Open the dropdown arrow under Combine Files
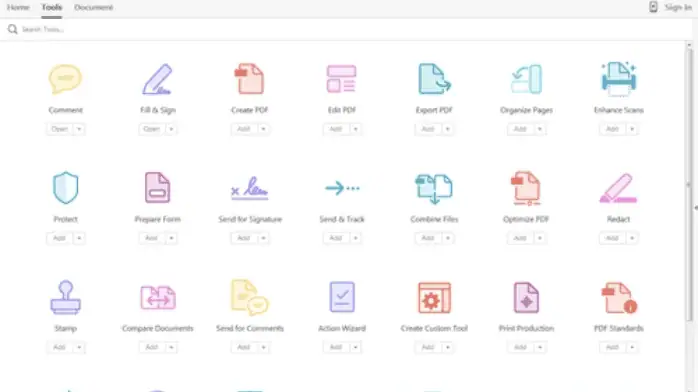The image size is (698, 392). [x=448, y=238]
